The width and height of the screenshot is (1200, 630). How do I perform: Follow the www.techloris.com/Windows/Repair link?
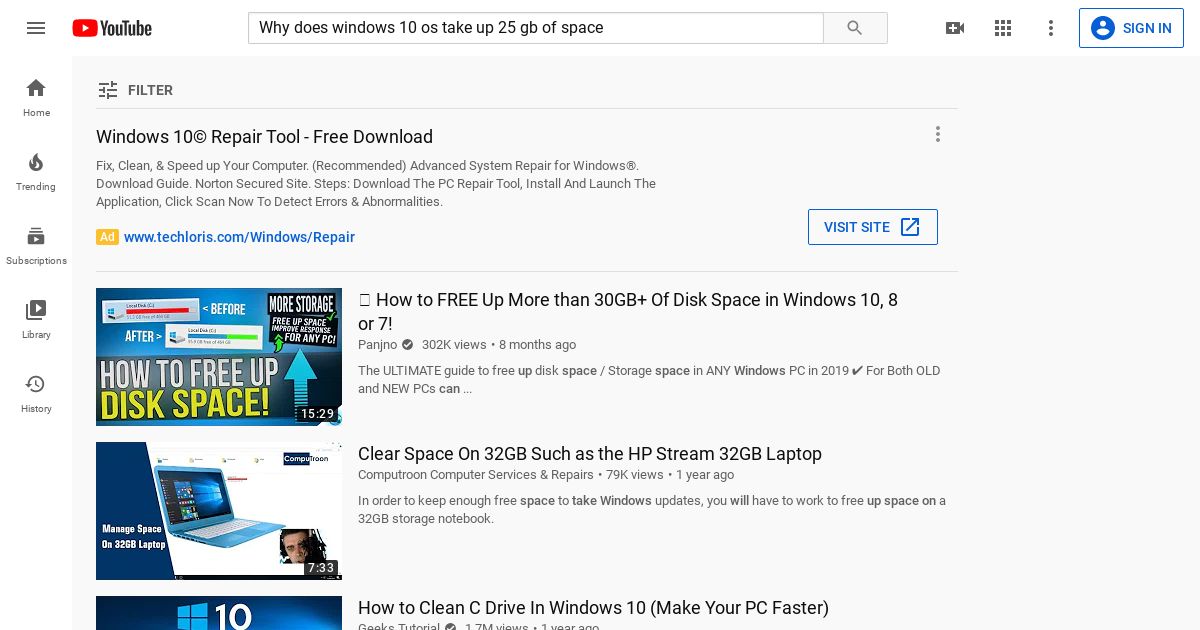[x=239, y=237]
